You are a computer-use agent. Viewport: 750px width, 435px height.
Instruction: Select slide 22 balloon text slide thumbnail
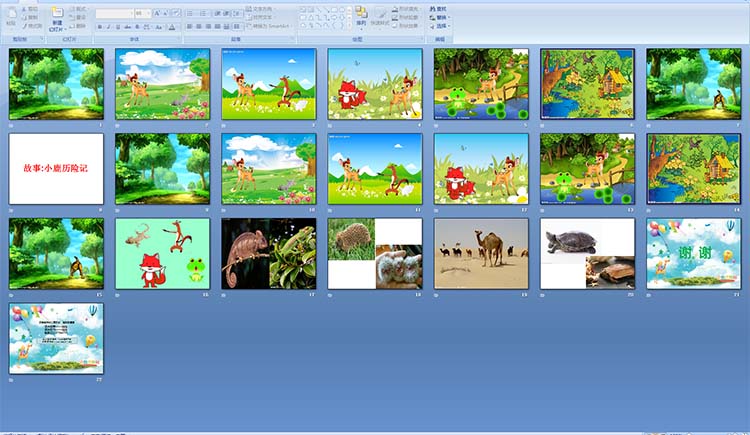(x=56, y=338)
